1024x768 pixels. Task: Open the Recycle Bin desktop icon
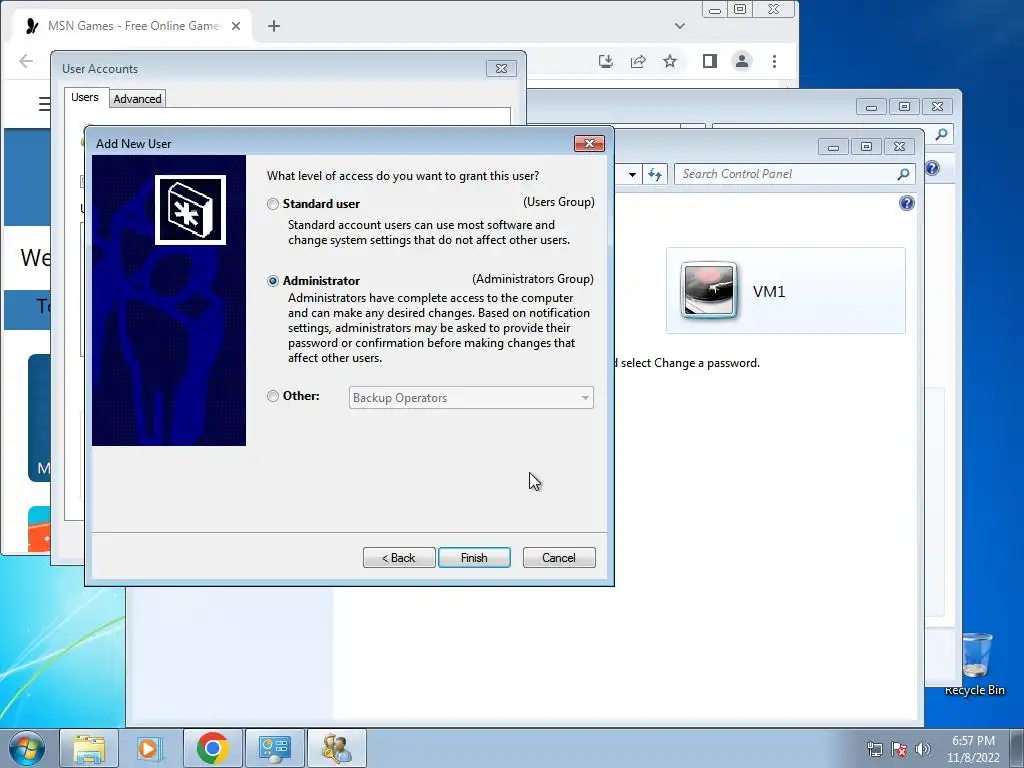pos(975,663)
